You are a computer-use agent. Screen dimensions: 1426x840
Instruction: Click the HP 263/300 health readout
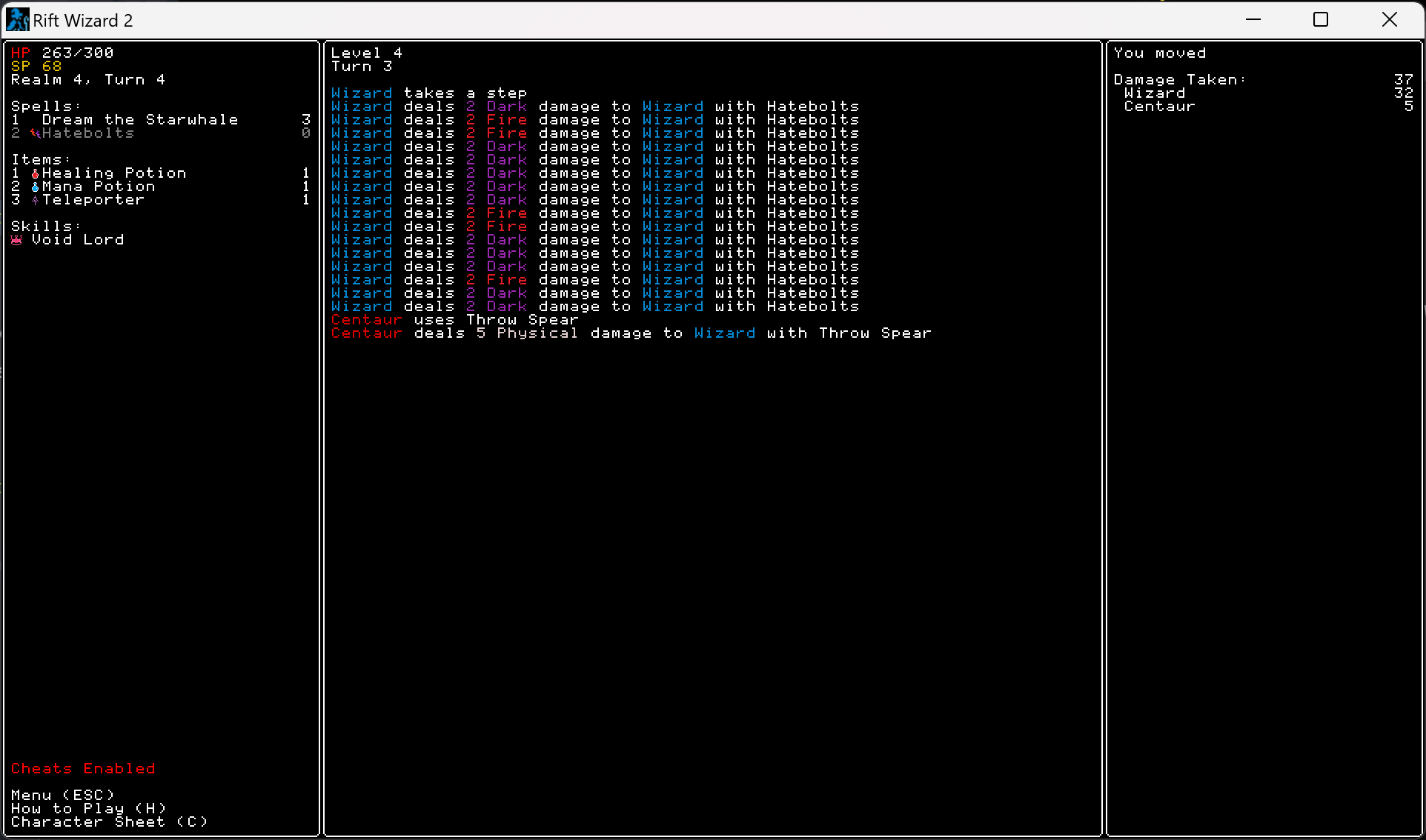(x=62, y=53)
